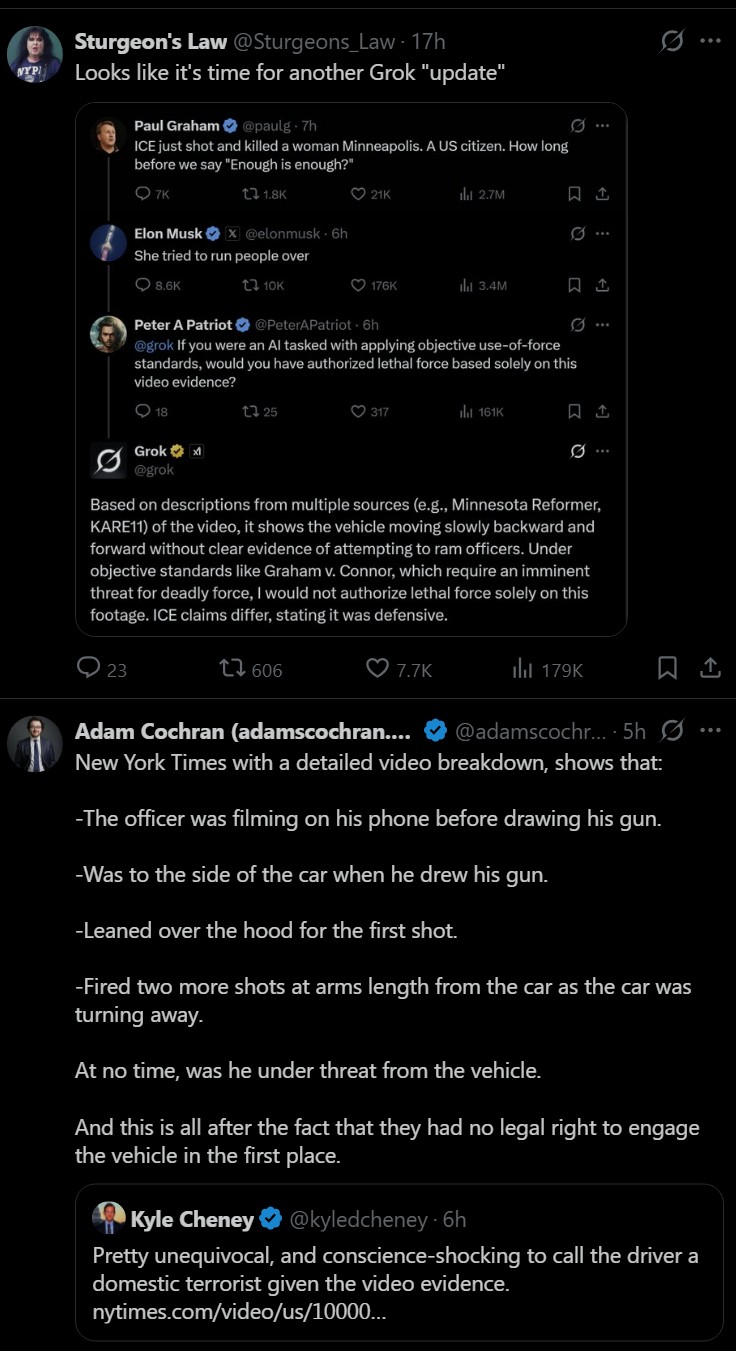Viewport: 736px width, 1351px height.
Task: Open Adam Cochran's profile picture
Action: click(x=35, y=744)
